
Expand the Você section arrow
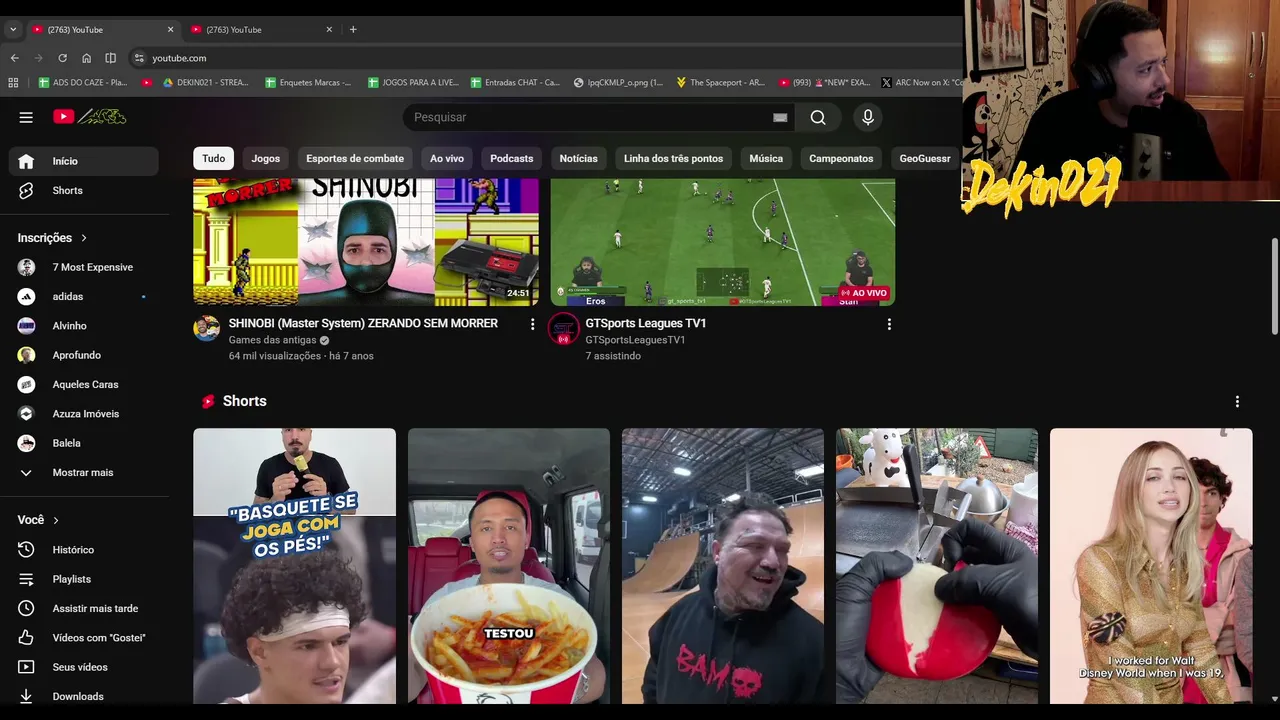[x=56, y=520]
